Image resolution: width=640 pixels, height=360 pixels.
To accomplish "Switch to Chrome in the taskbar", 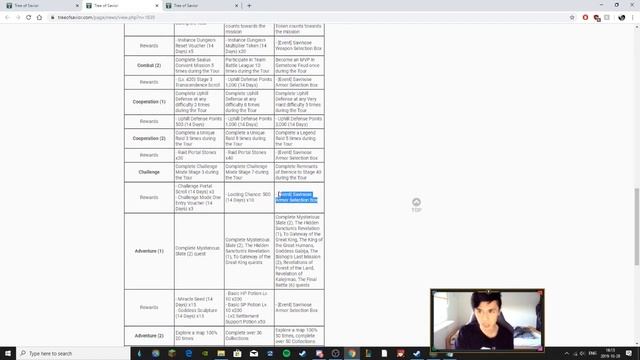I will [352, 353].
